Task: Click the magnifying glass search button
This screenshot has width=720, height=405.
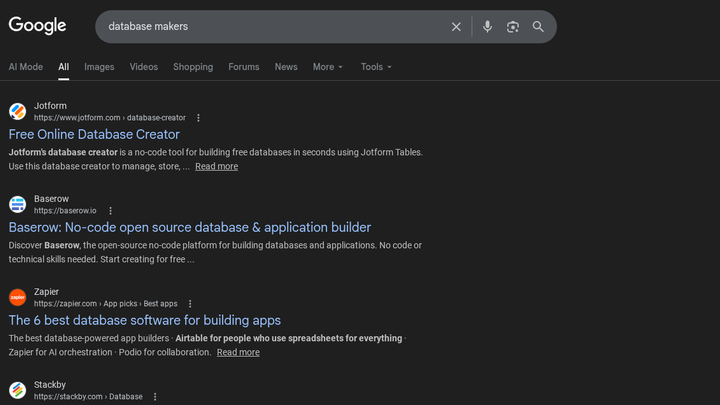Action: pyautogui.click(x=538, y=27)
